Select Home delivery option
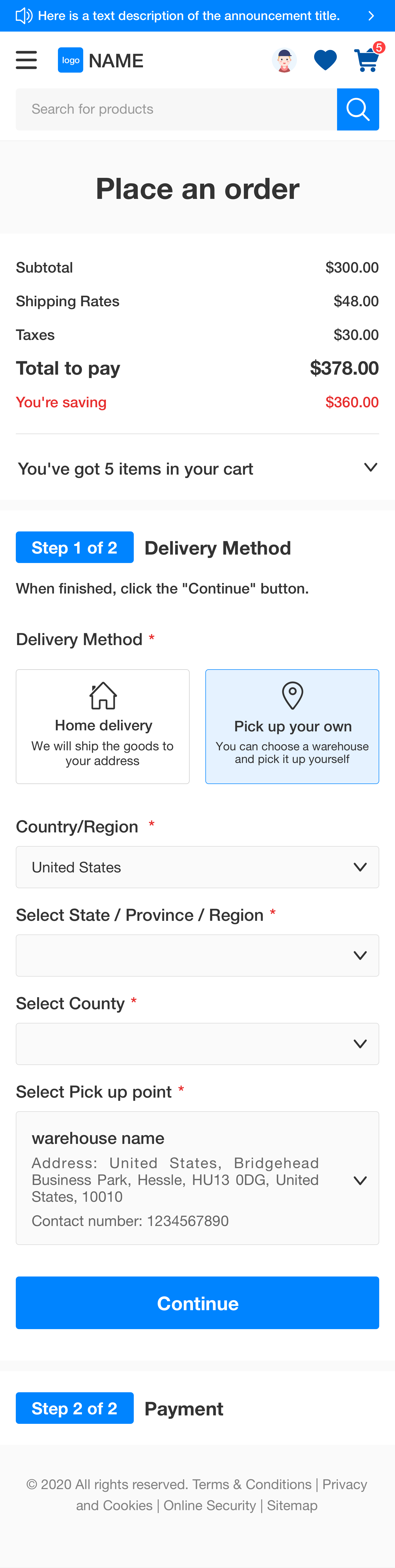Image resolution: width=395 pixels, height=1568 pixels. coord(102,726)
